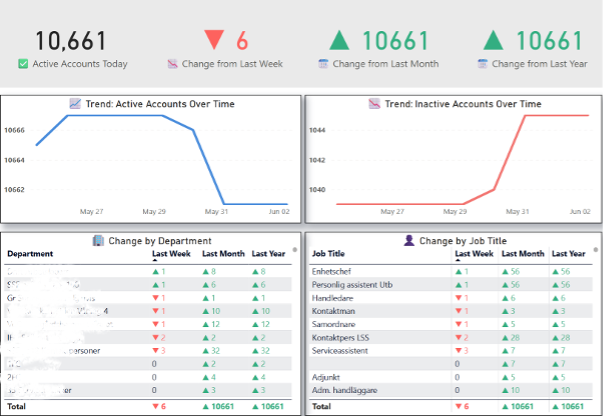Click the May 27 label in Inactive Accounts chart
The image size is (604, 416).
click(392, 211)
